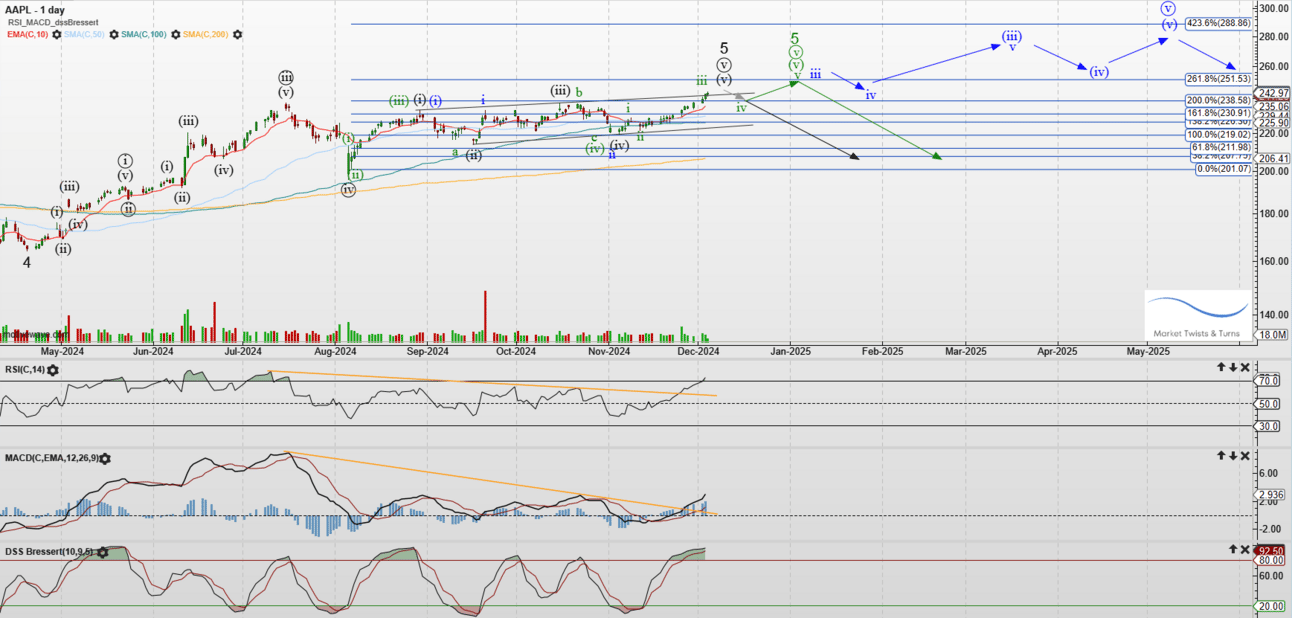Open DSS Bressert indicator settings gear
This screenshot has height=618, width=1292.
click(103, 552)
